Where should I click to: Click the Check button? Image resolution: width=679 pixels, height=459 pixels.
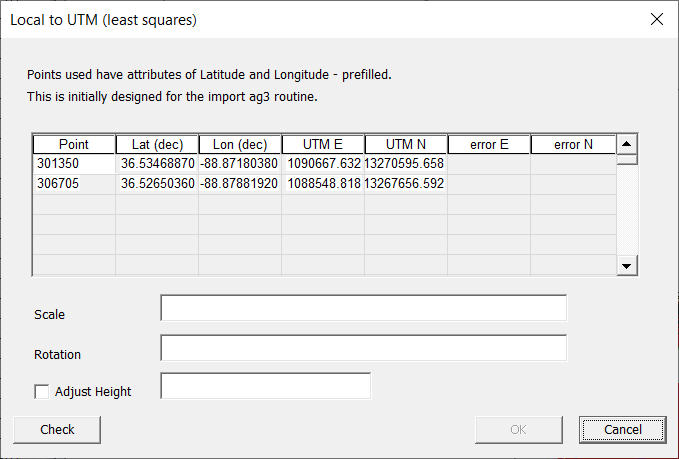point(57,429)
